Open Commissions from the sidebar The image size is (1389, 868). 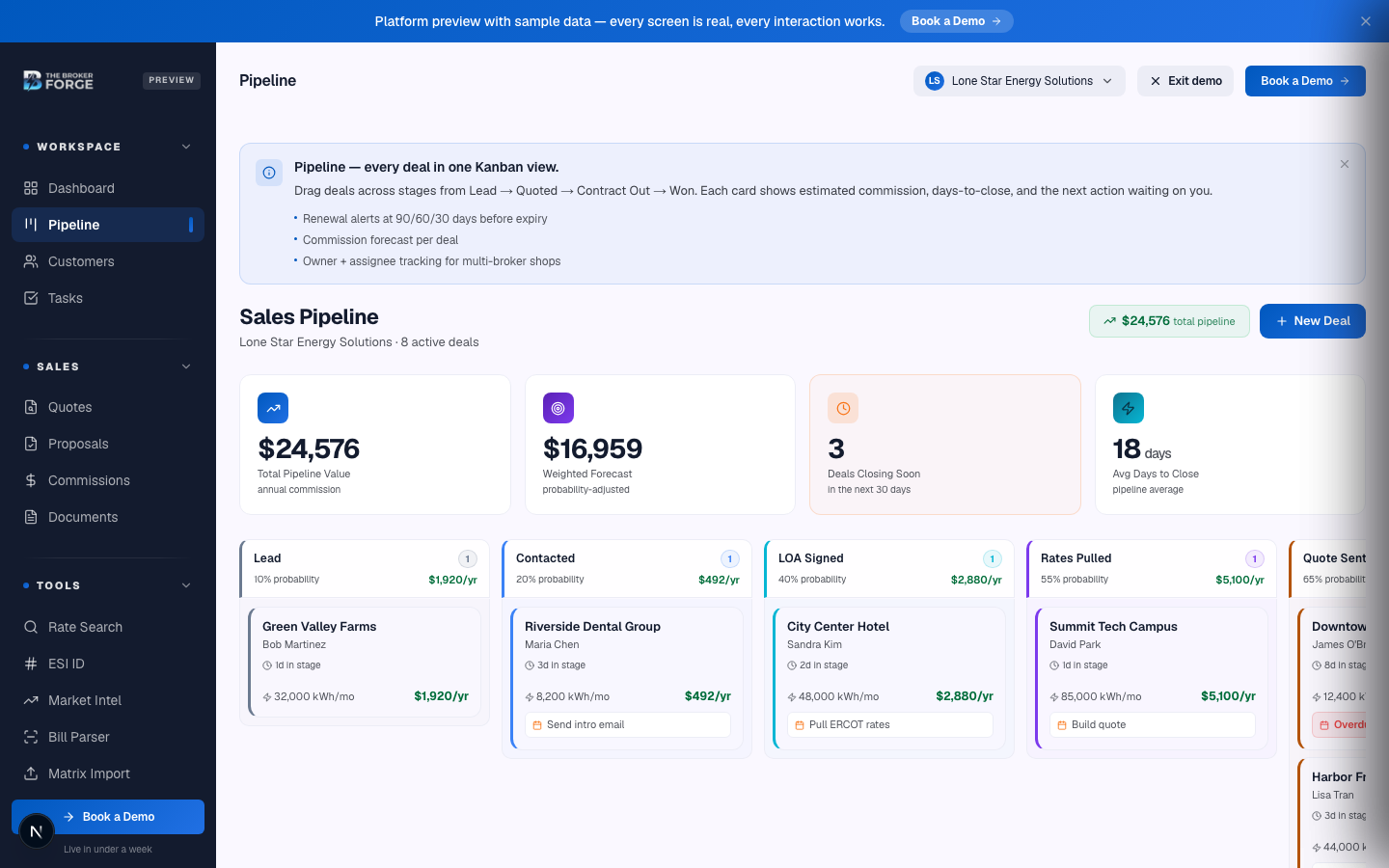point(108,480)
